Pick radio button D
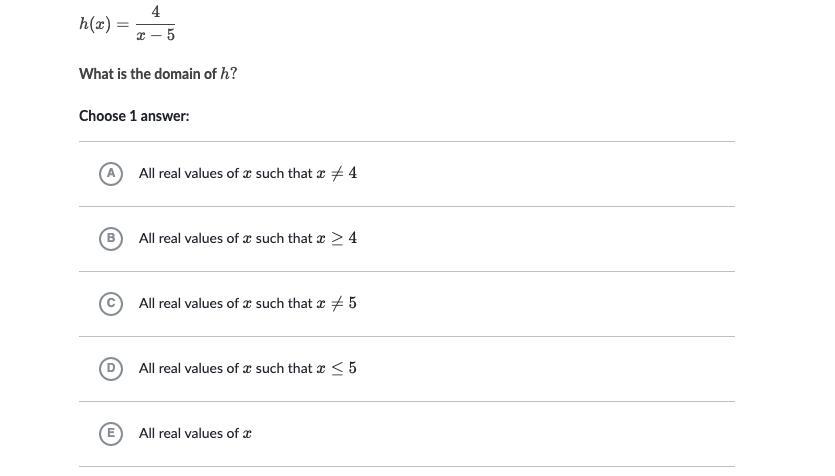 tap(111, 368)
